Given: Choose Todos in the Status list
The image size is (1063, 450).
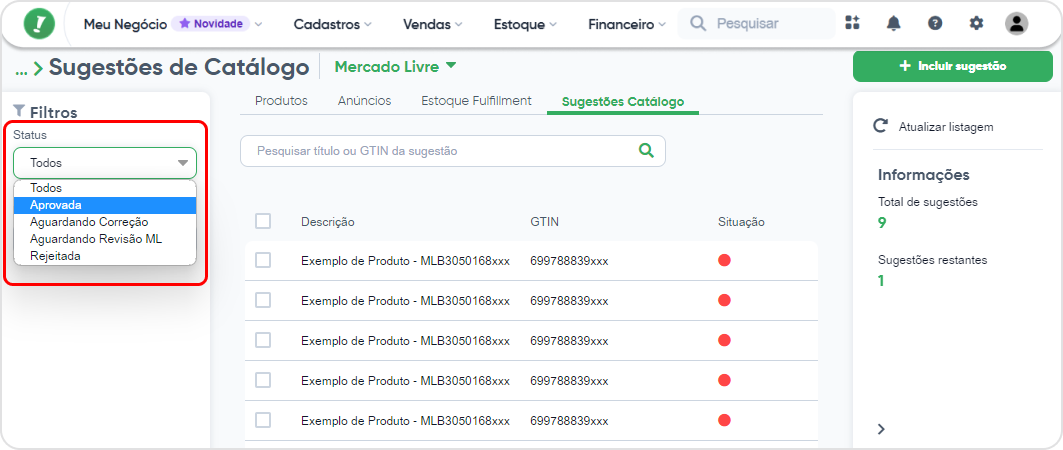Looking at the screenshot, I should pos(105,188).
